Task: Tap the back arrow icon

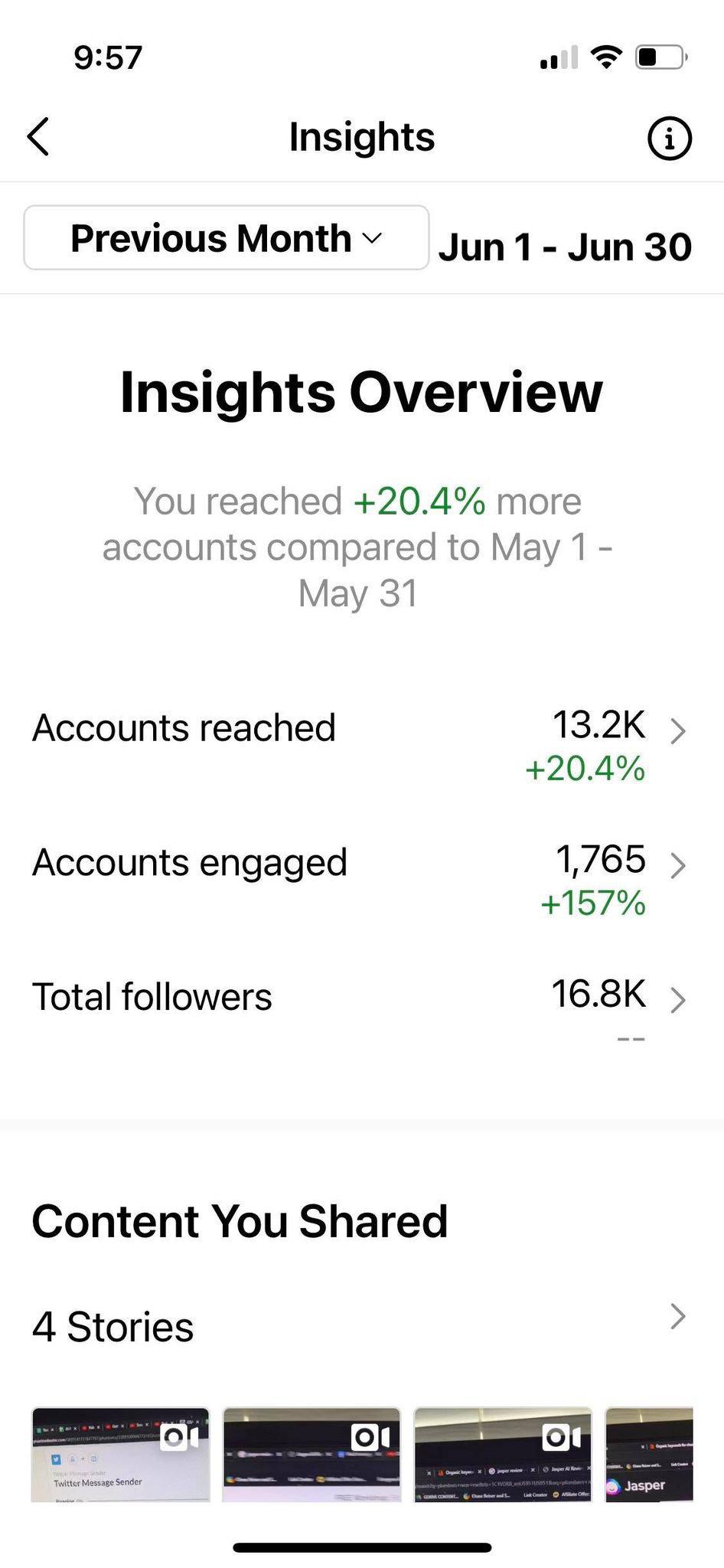Action: pos(38,137)
